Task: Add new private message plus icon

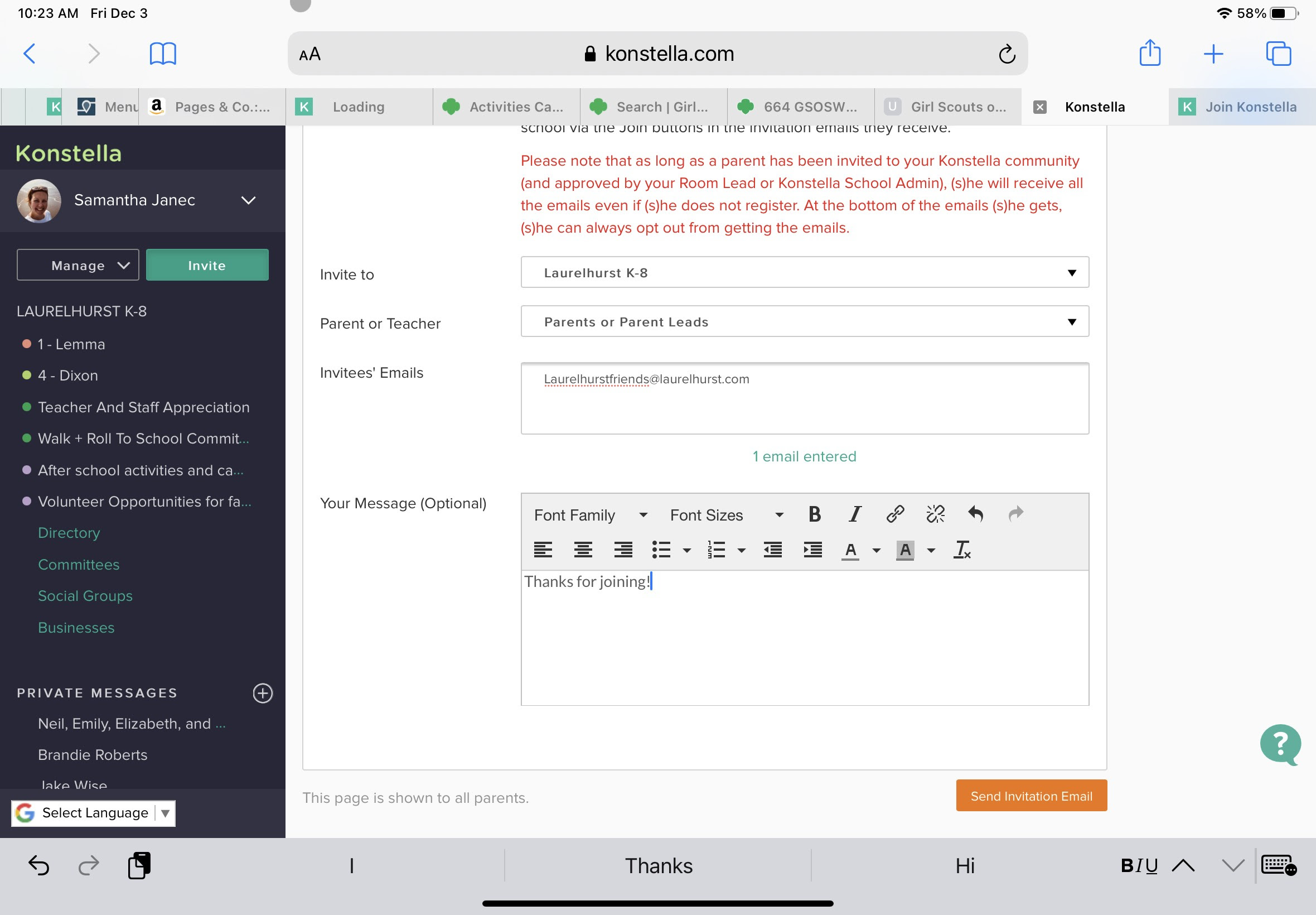Action: [263, 693]
